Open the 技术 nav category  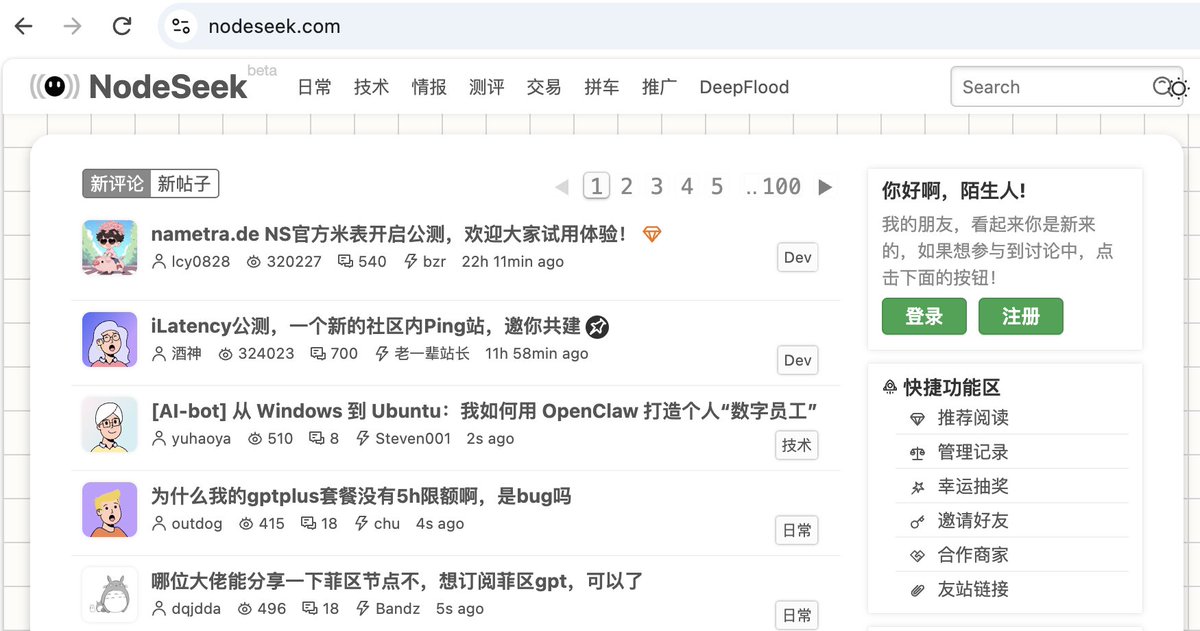(x=372, y=87)
